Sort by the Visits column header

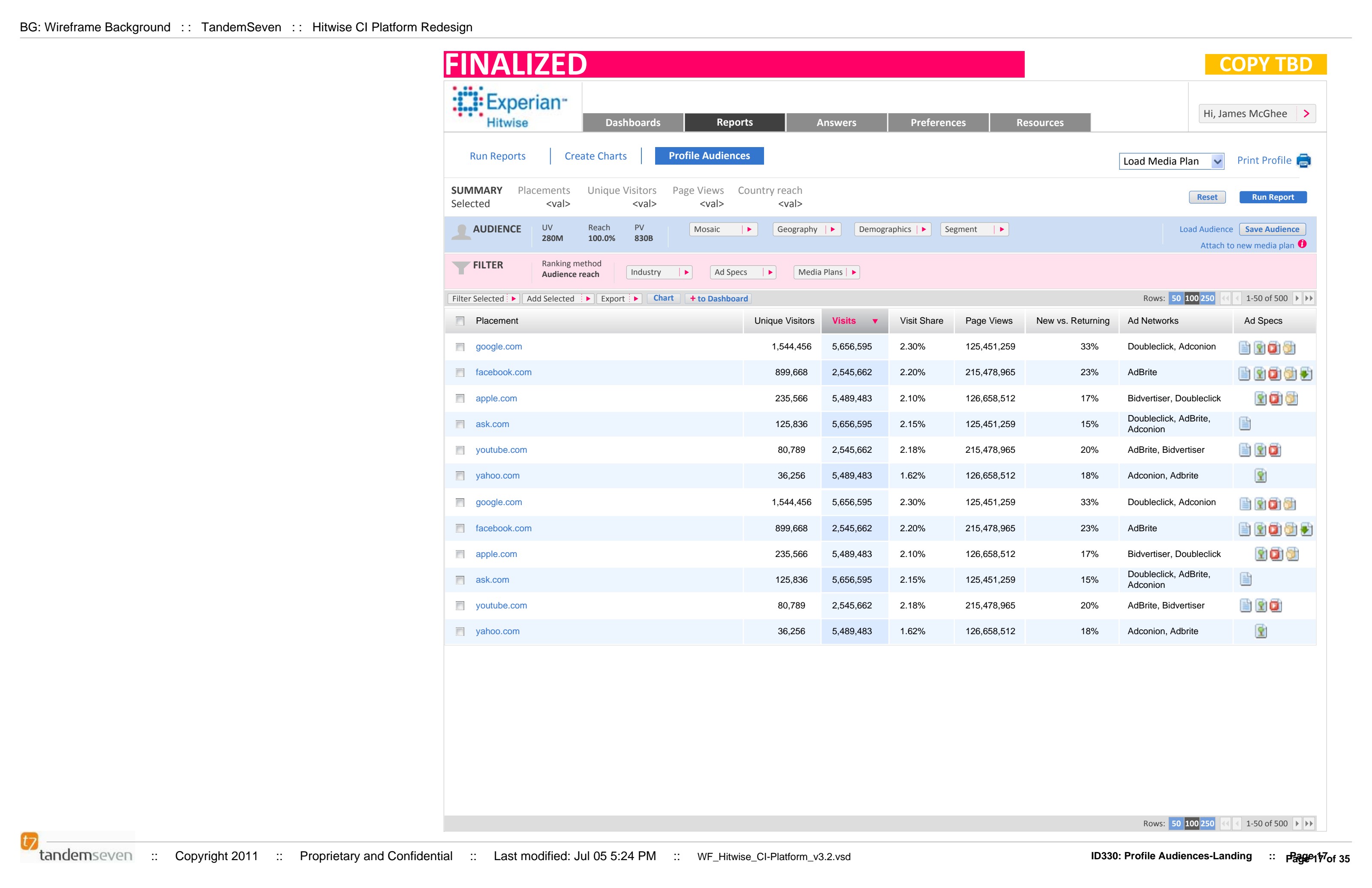[855, 321]
